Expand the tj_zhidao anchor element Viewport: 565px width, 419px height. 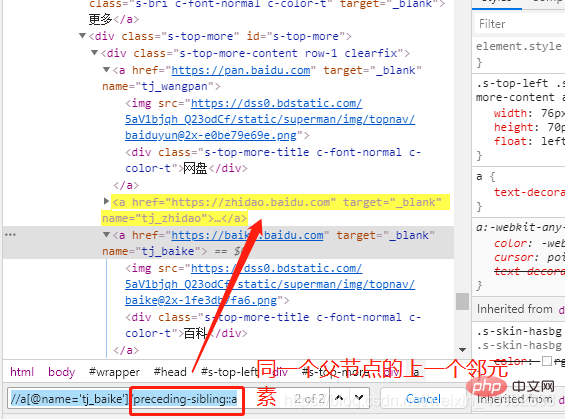(106, 201)
